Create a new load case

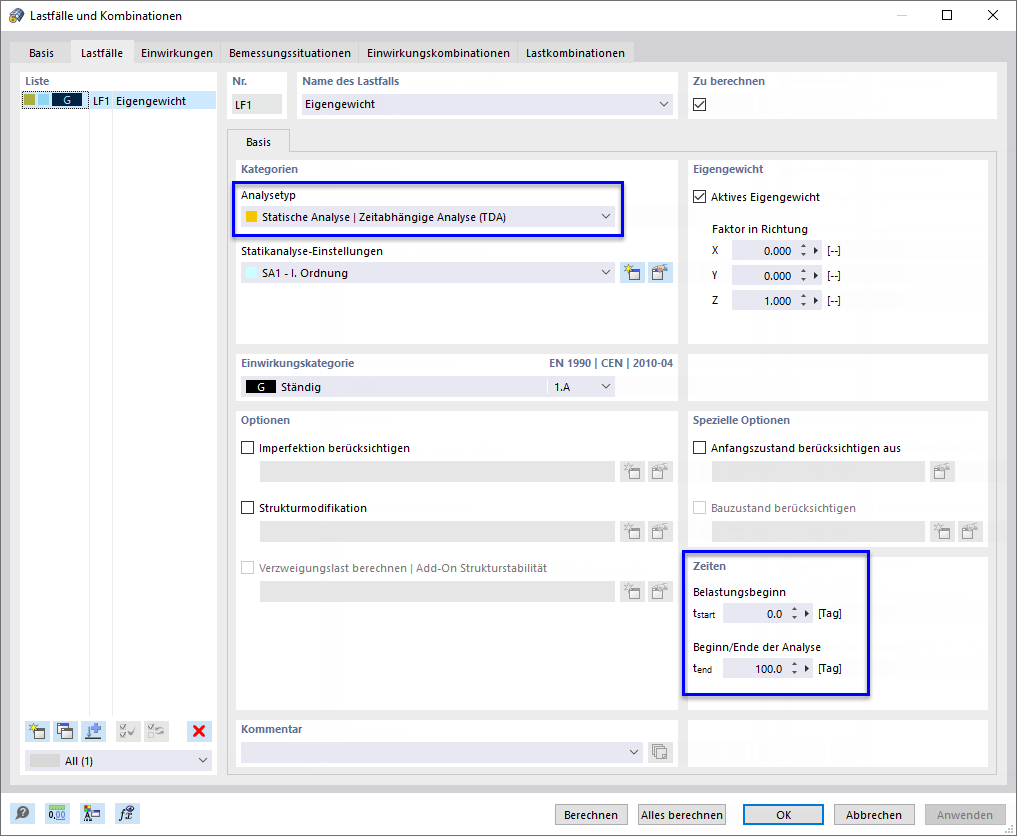pyautogui.click(x=37, y=731)
